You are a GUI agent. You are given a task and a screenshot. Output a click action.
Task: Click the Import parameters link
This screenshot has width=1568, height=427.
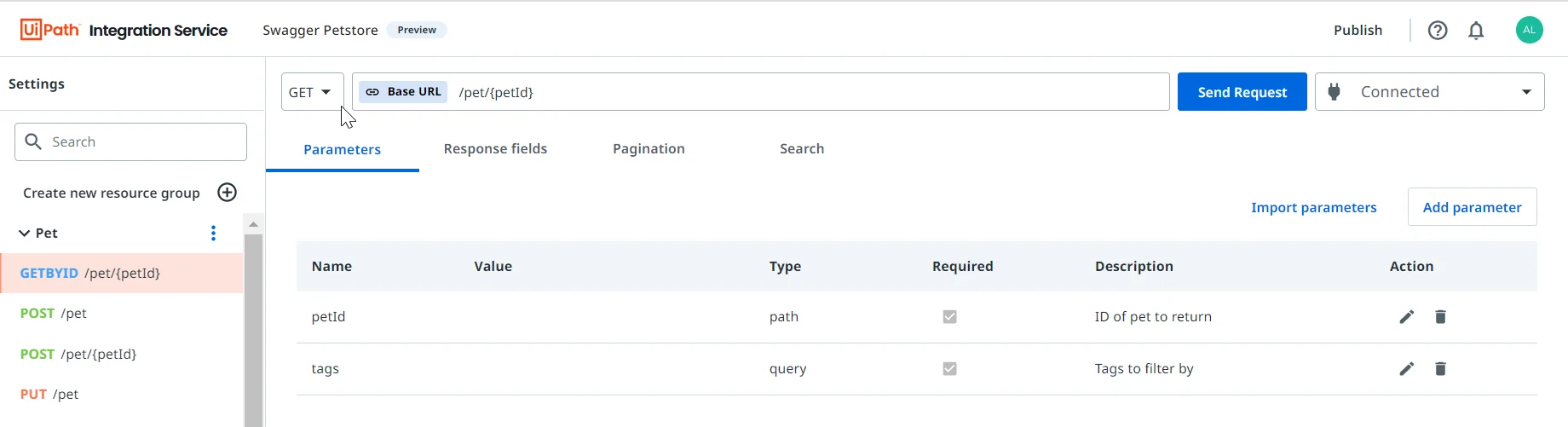pos(1313,207)
